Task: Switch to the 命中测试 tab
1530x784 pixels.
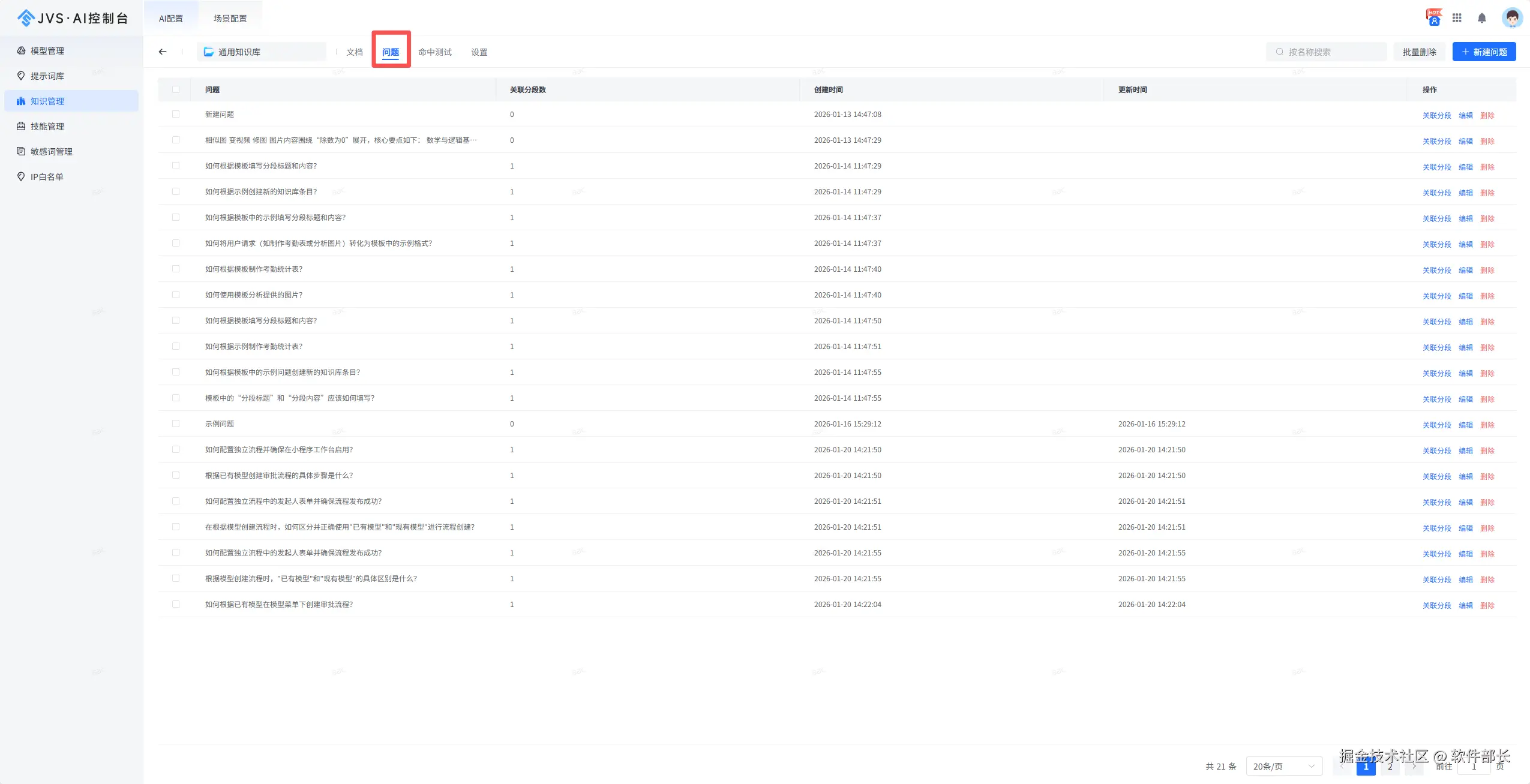Action: coord(435,52)
